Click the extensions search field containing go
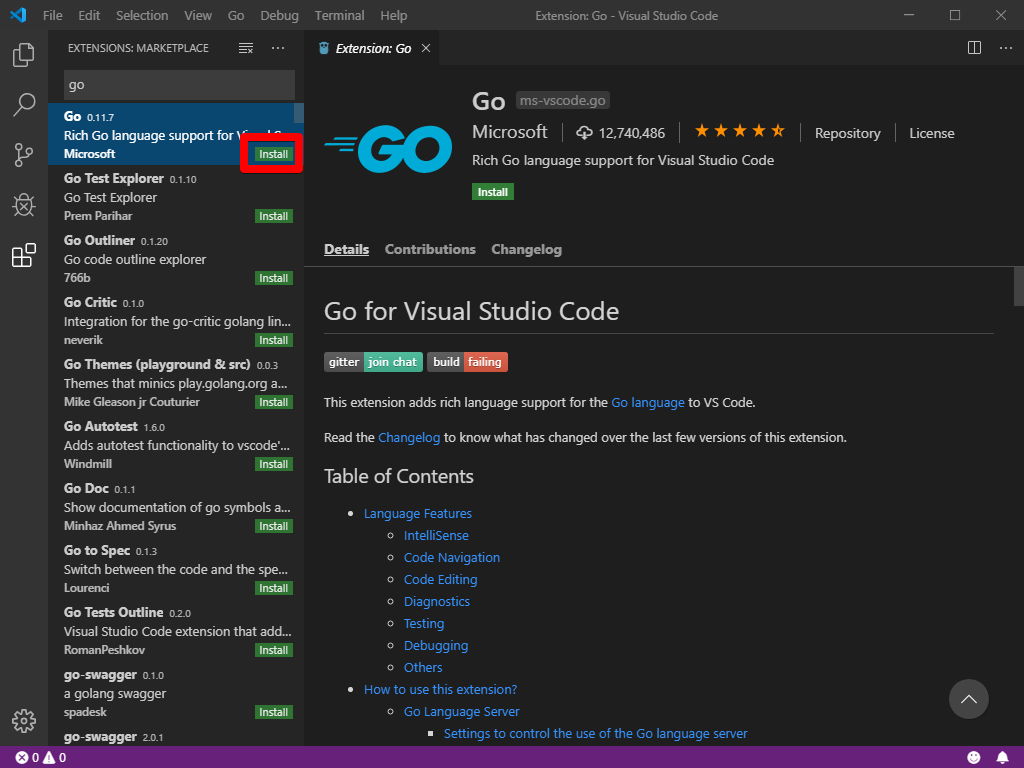The height and width of the screenshot is (768, 1024). (179, 85)
